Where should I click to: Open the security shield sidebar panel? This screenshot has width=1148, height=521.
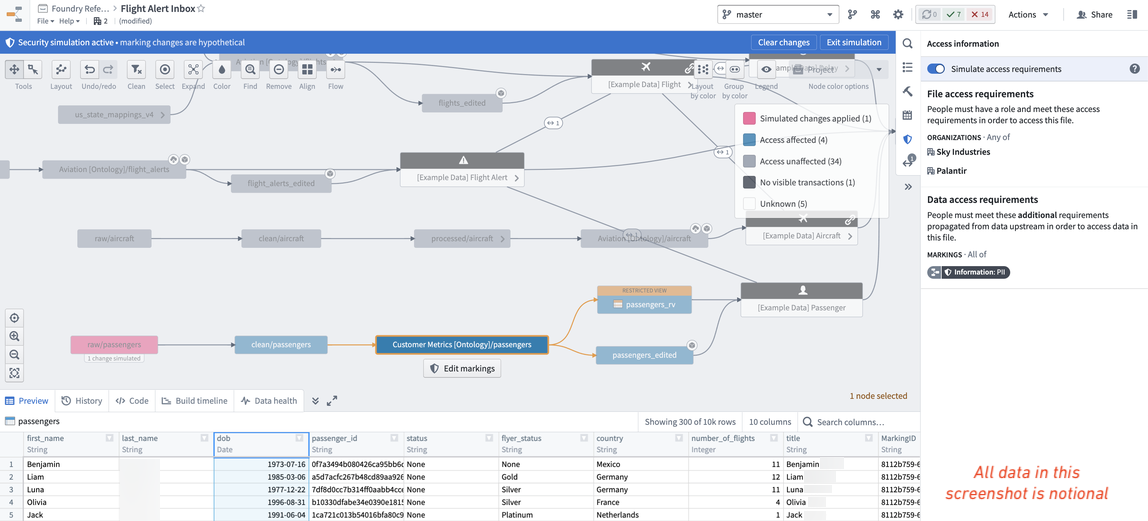click(x=908, y=139)
